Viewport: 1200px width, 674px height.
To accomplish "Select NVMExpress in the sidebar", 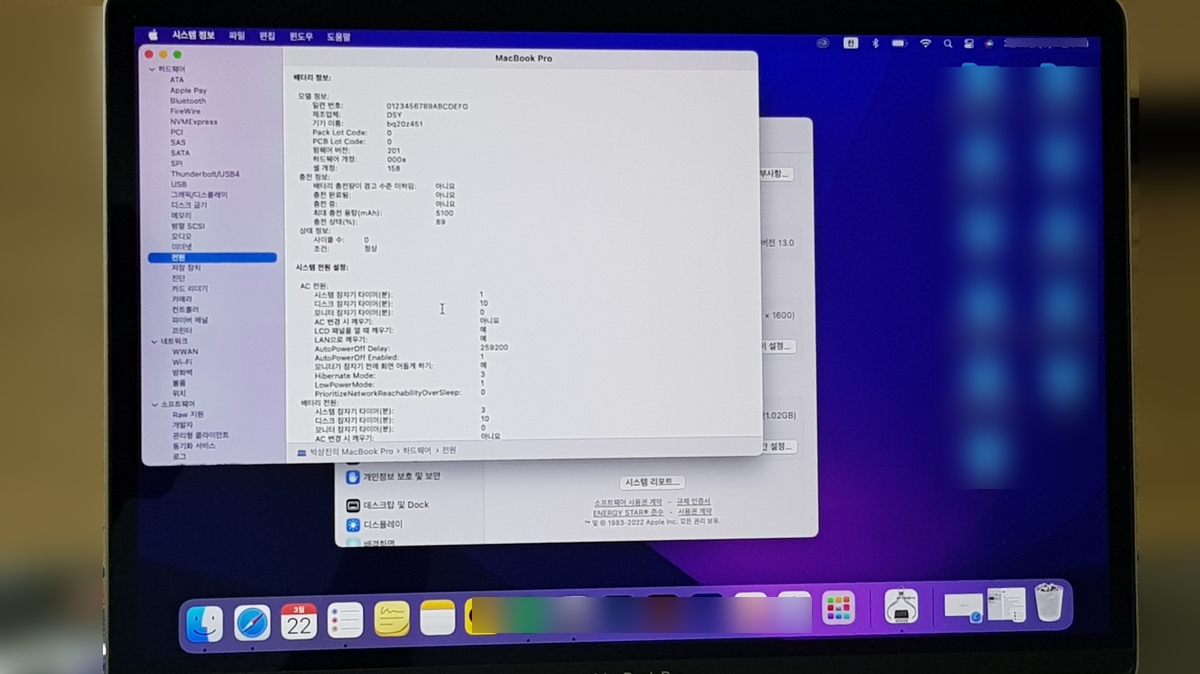I will click(x=193, y=122).
